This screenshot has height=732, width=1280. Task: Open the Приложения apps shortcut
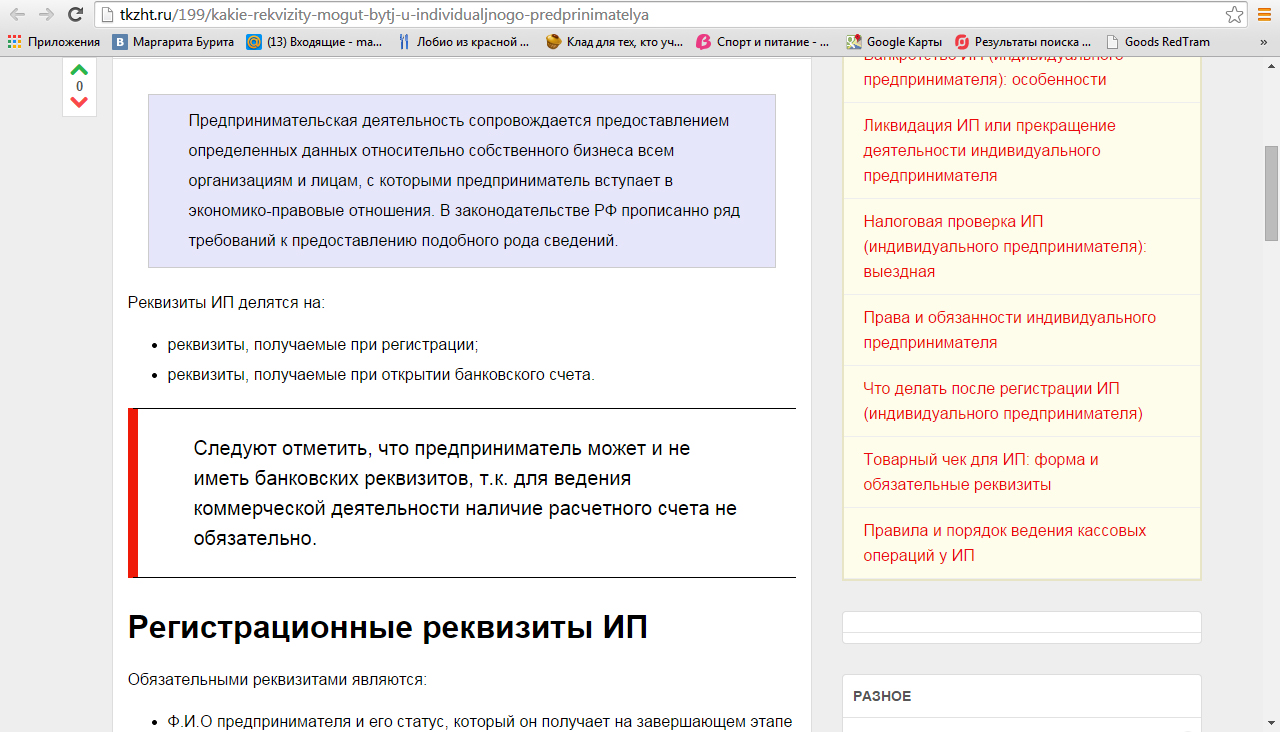point(54,42)
